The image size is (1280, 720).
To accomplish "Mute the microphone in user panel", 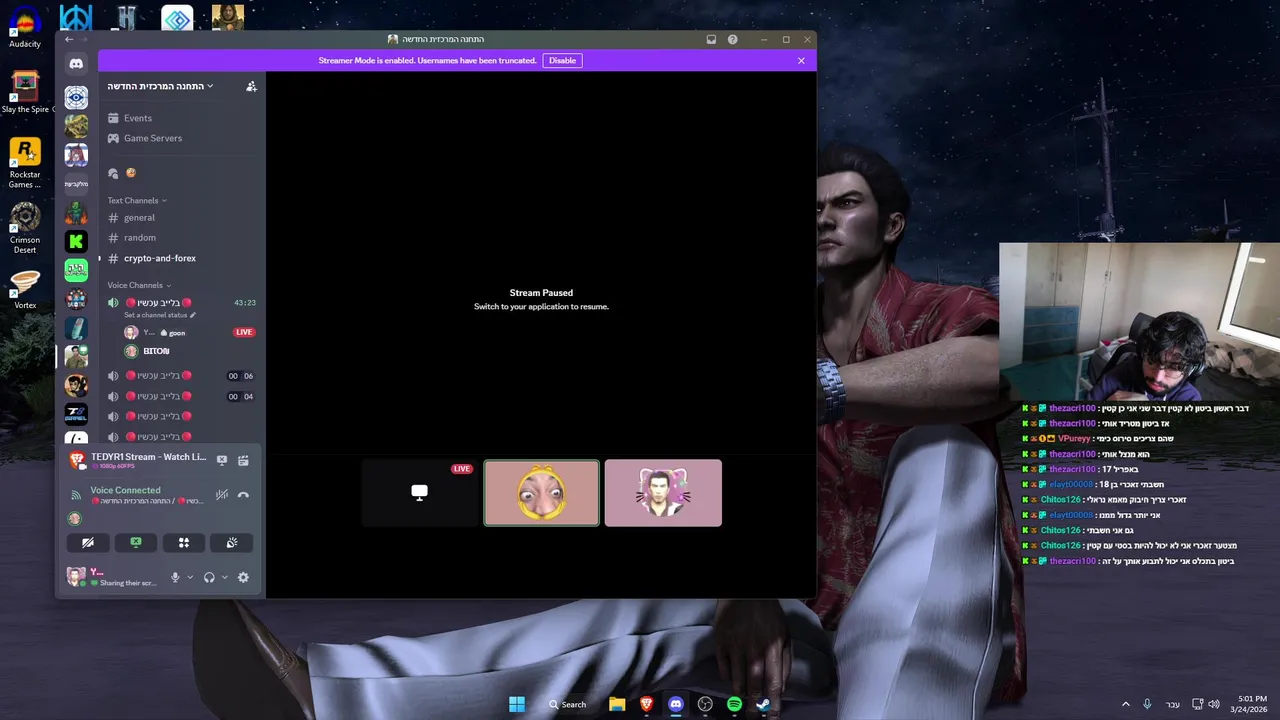I will click(175, 577).
